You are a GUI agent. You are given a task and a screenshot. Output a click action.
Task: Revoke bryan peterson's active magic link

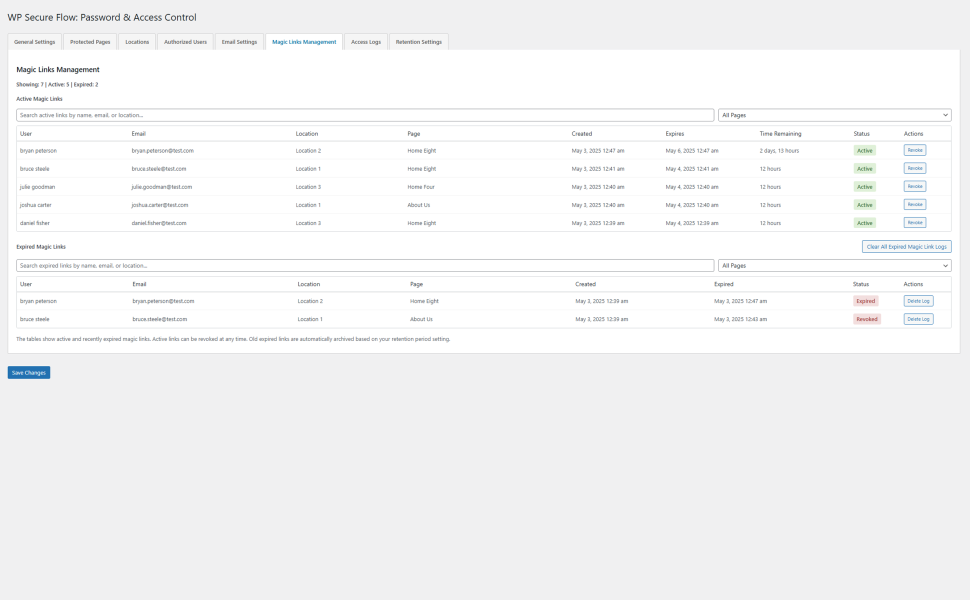tap(914, 150)
